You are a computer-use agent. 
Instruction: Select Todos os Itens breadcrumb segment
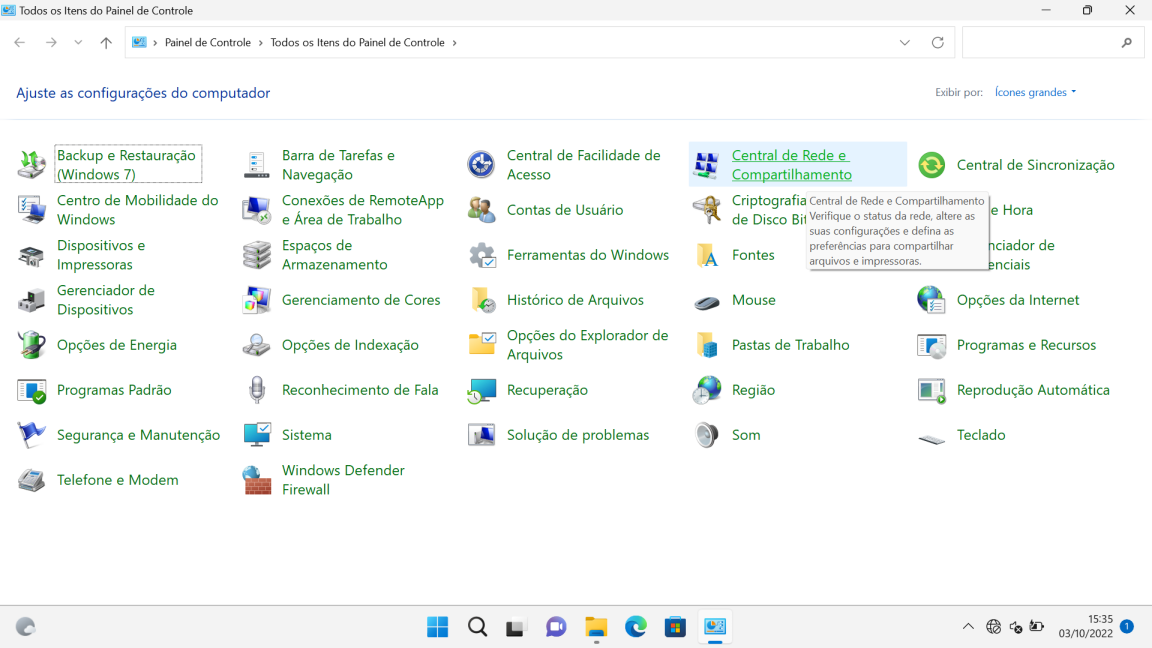point(357,43)
